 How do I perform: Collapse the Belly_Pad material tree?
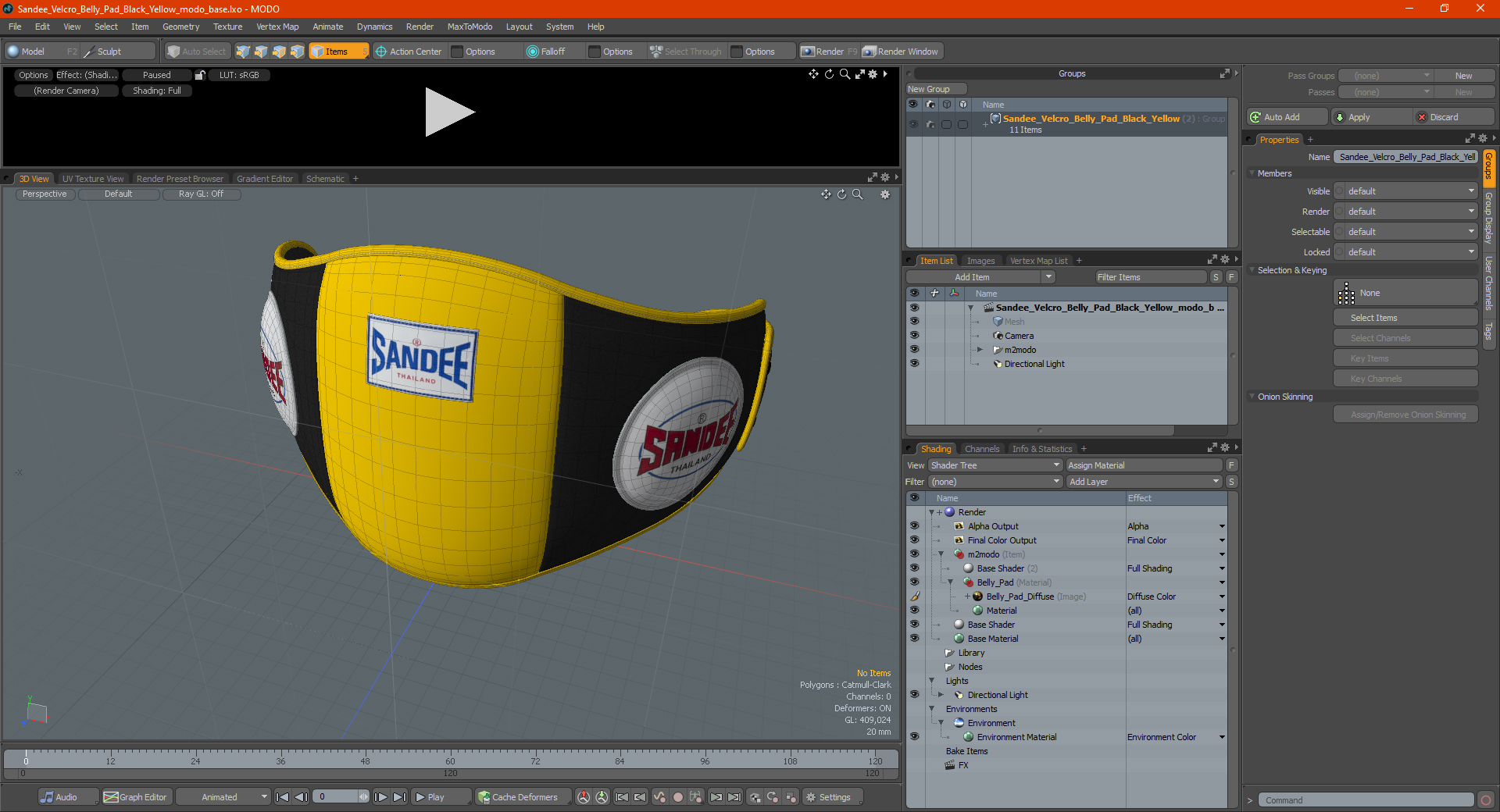[x=950, y=582]
